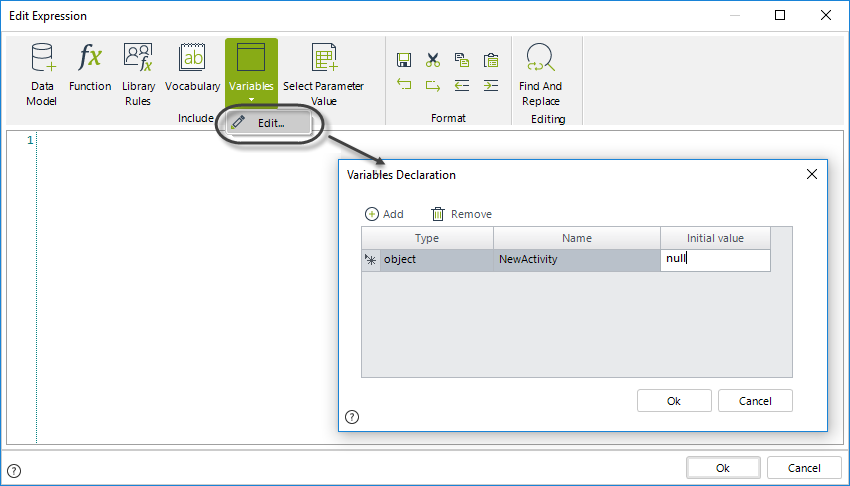Click the Copy icon in Format group
Screen dimensions: 850x486
(461, 60)
